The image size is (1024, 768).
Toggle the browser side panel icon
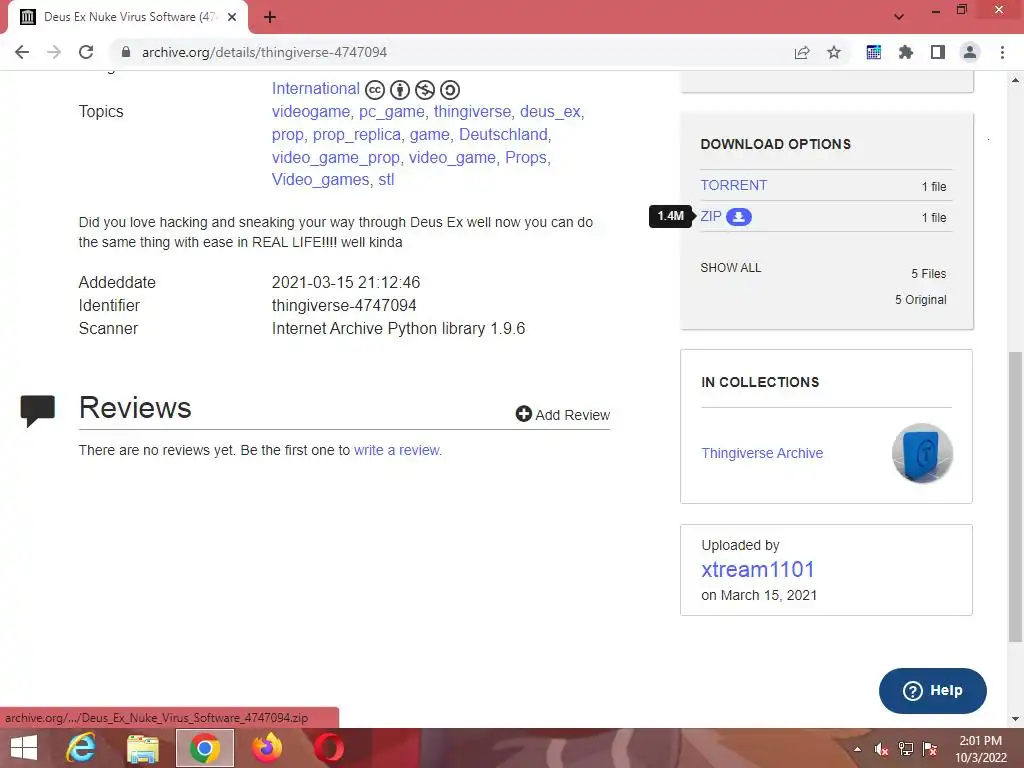point(938,52)
